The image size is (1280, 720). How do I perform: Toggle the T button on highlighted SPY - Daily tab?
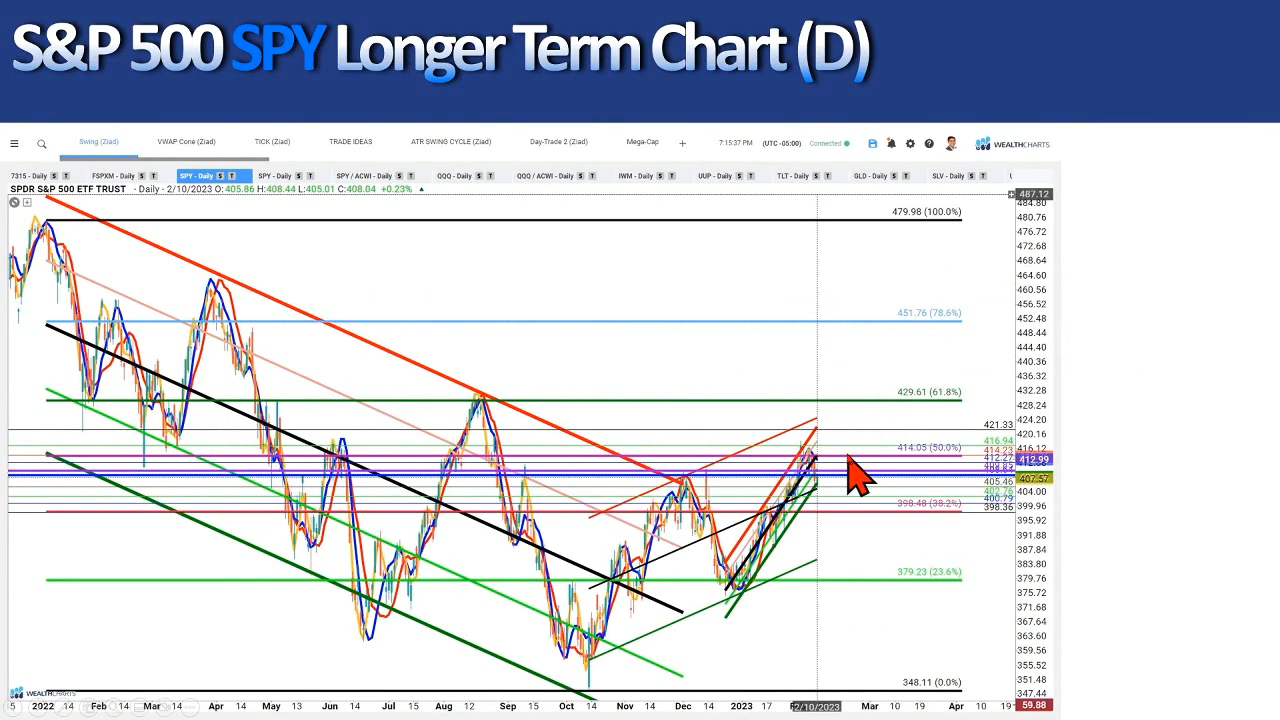pyautogui.click(x=231, y=176)
